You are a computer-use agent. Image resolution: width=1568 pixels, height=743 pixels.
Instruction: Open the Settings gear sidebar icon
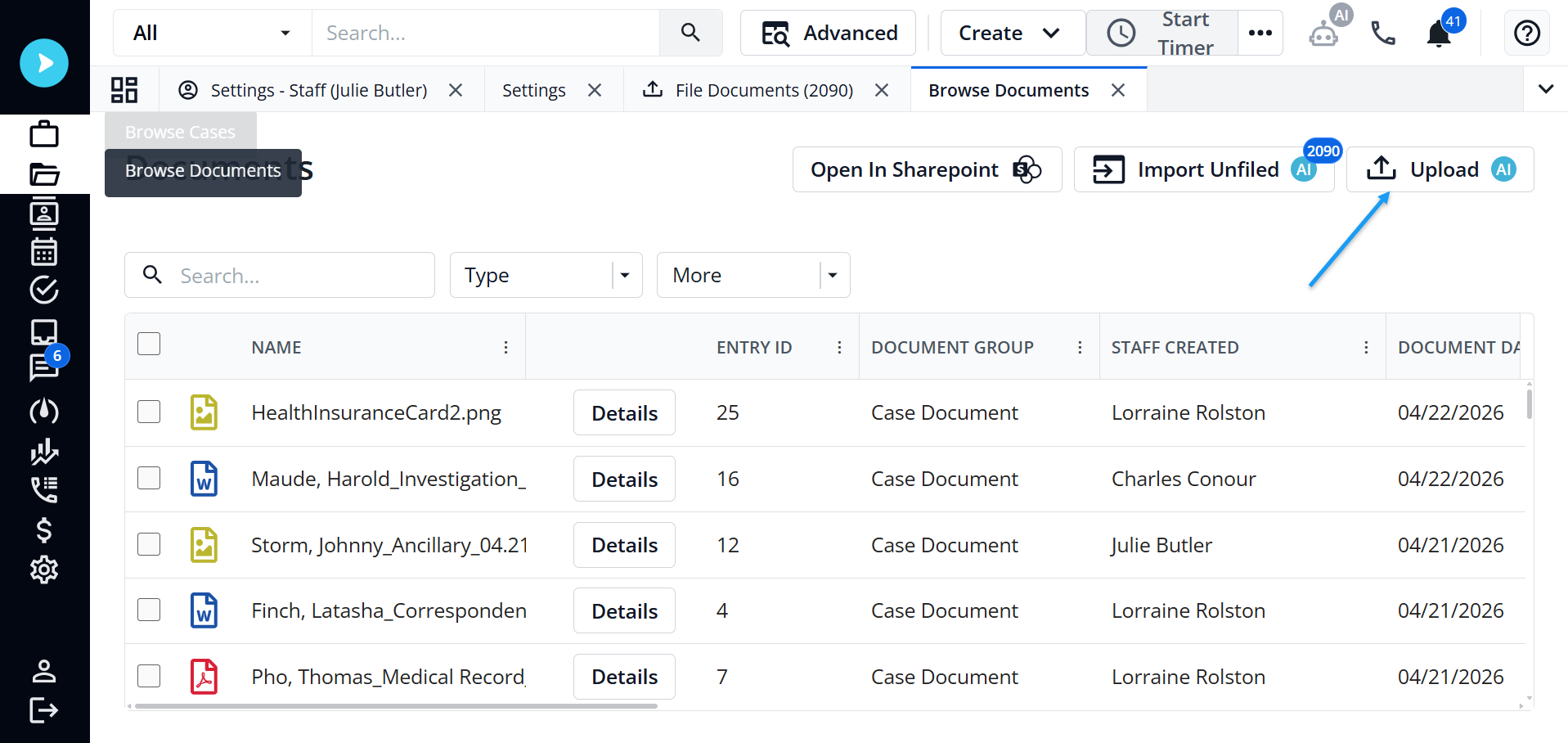coord(44,570)
